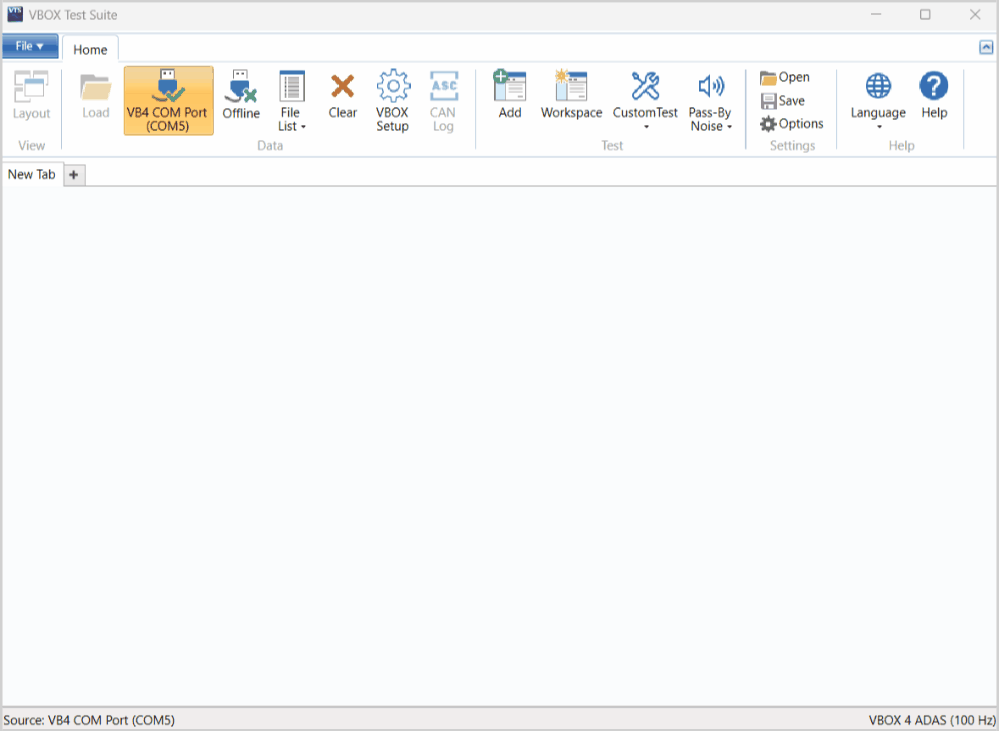Expand the File List dropdown
Screen dimensions: 999x731
(292, 100)
